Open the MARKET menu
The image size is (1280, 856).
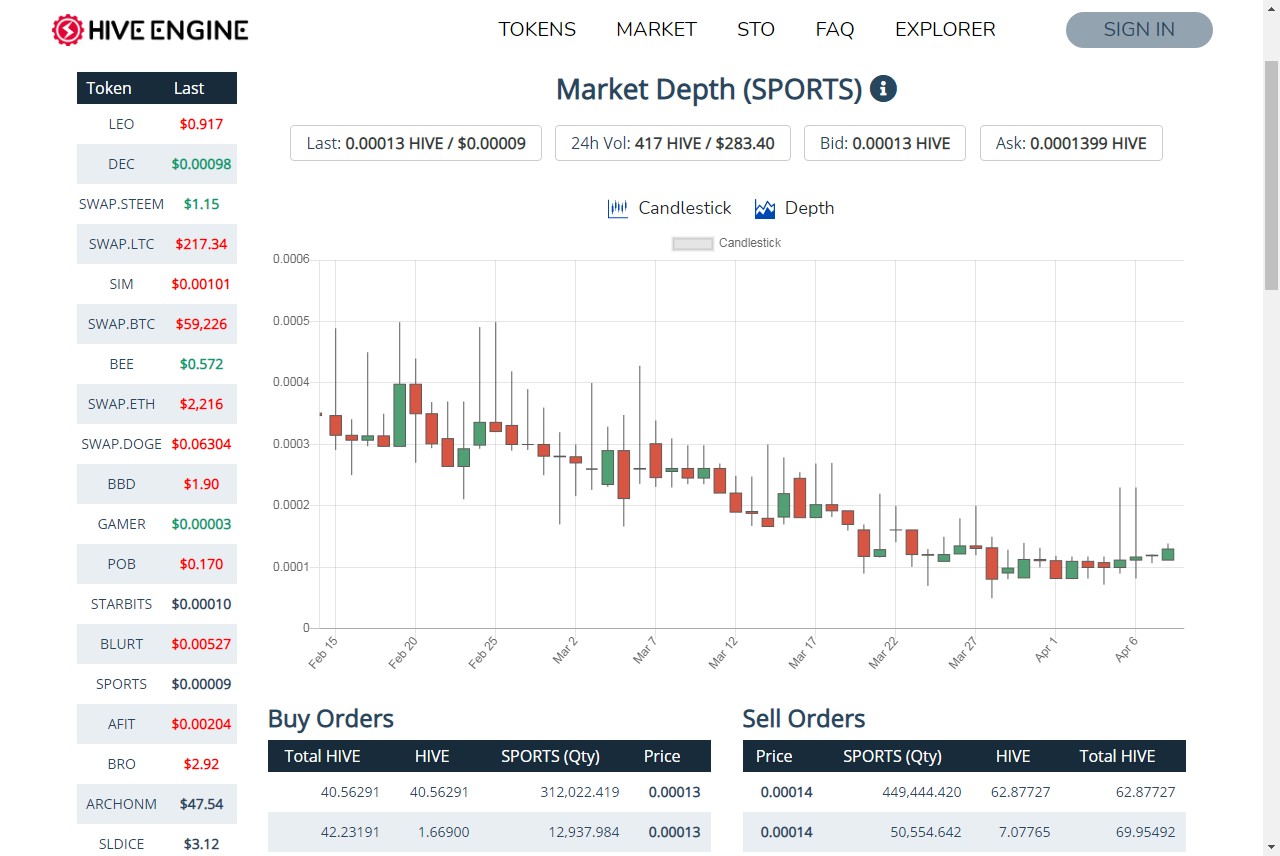tap(656, 30)
